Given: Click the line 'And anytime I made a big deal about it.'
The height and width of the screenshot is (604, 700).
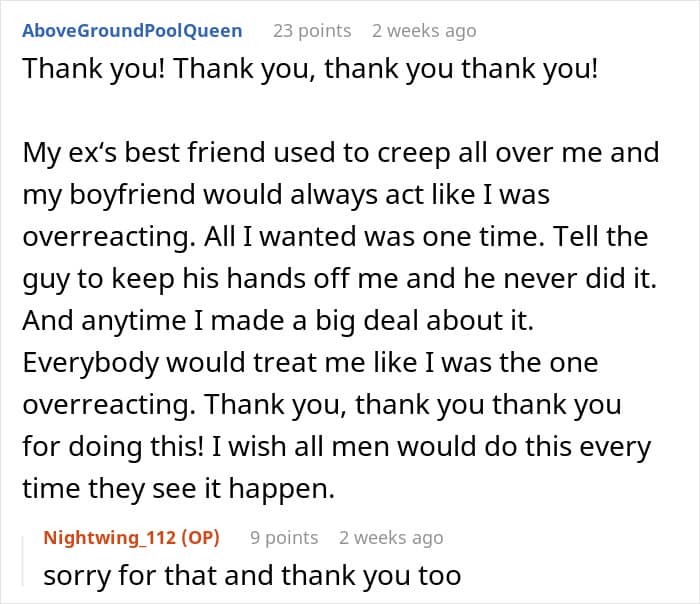Looking at the screenshot, I should 278,320.
